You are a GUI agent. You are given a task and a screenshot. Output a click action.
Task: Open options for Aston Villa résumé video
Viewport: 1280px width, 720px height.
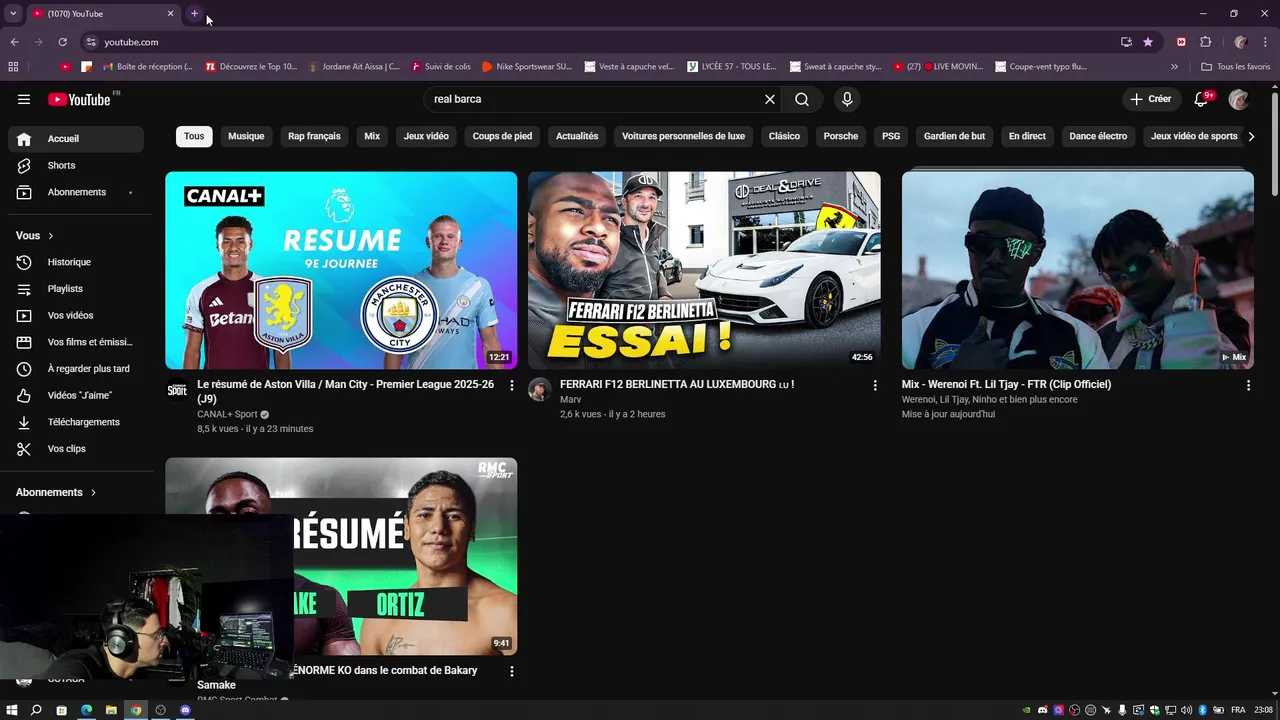pyautogui.click(x=512, y=385)
